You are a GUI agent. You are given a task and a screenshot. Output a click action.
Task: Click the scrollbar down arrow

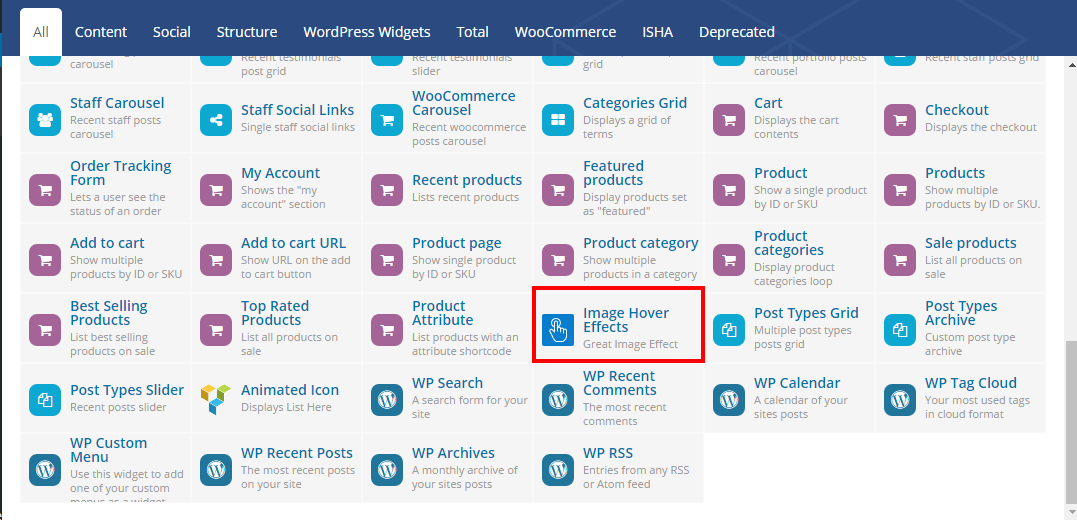point(1071,512)
